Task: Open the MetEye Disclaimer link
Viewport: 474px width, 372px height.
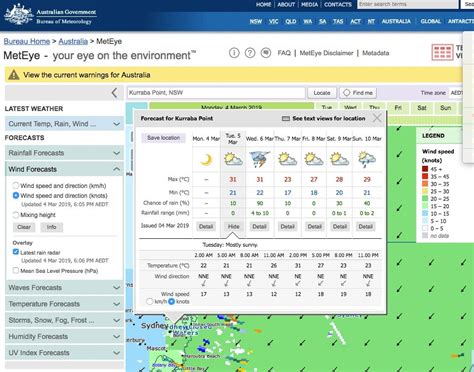Action: click(326, 53)
